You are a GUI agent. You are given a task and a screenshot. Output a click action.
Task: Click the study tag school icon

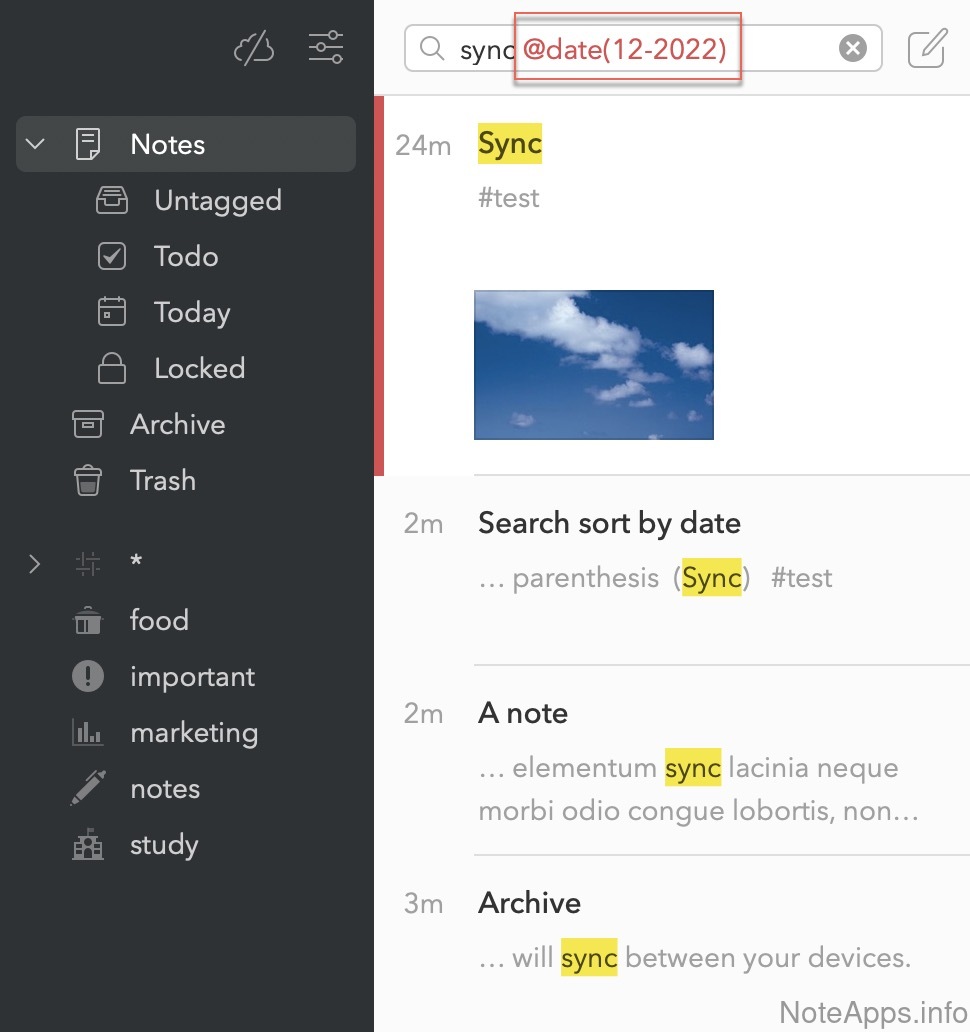pyautogui.click(x=88, y=845)
